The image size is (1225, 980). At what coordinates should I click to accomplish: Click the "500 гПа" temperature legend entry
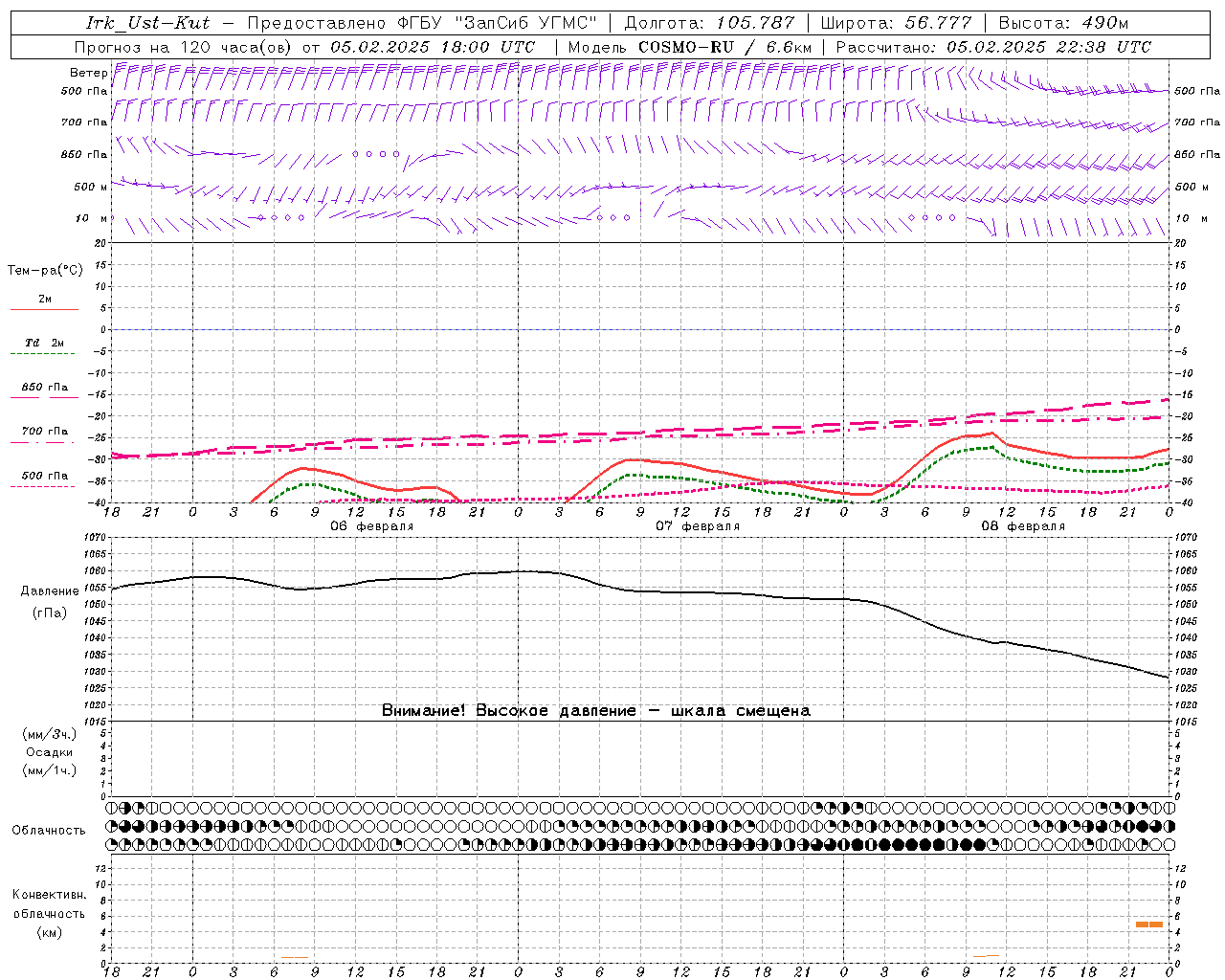[x=45, y=476]
